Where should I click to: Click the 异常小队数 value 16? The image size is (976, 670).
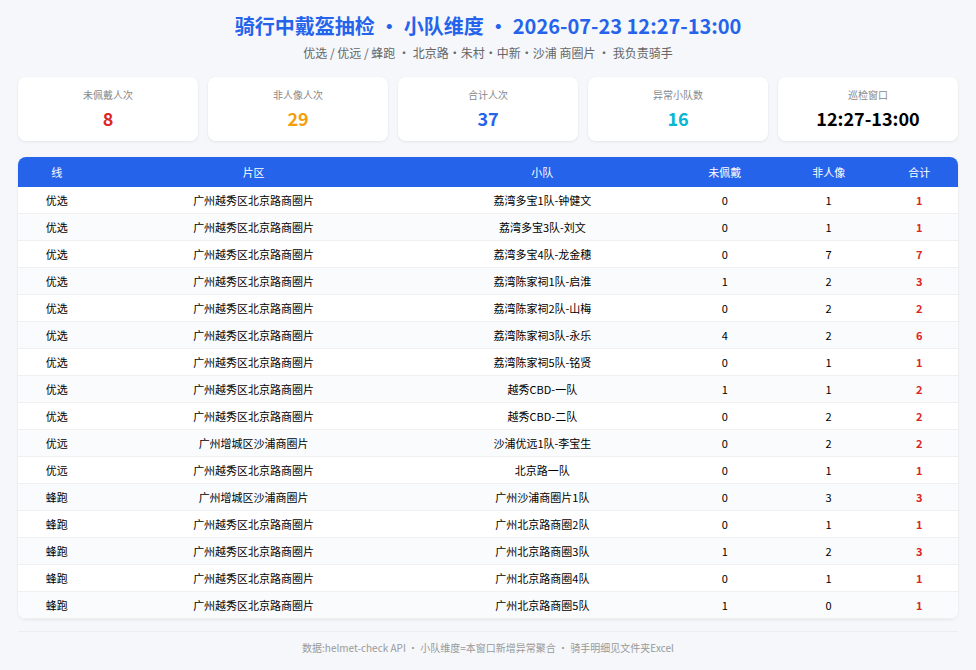(678, 120)
